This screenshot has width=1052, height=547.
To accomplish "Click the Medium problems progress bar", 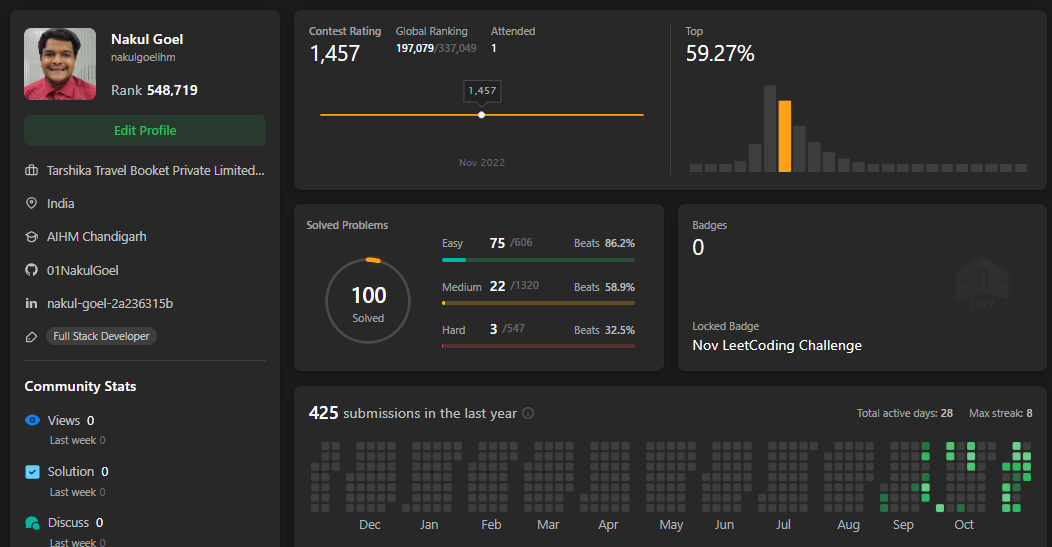I will (538, 303).
